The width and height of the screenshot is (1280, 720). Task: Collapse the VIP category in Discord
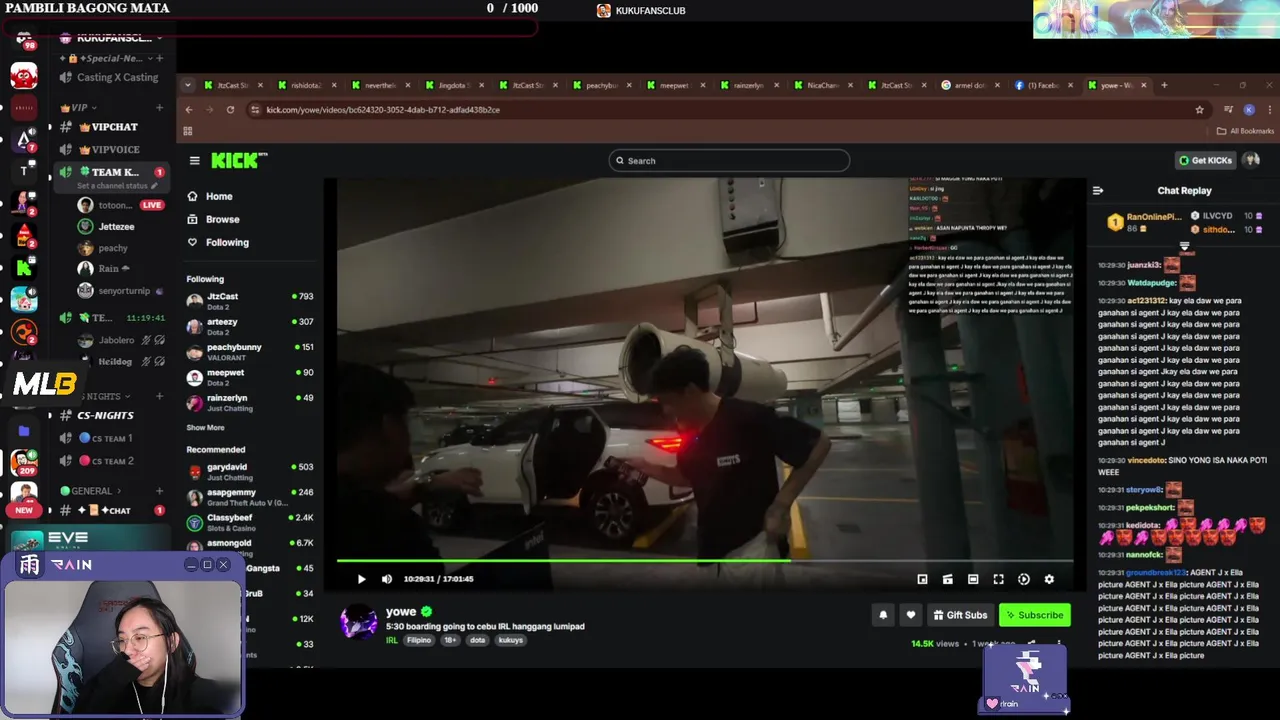coord(78,107)
